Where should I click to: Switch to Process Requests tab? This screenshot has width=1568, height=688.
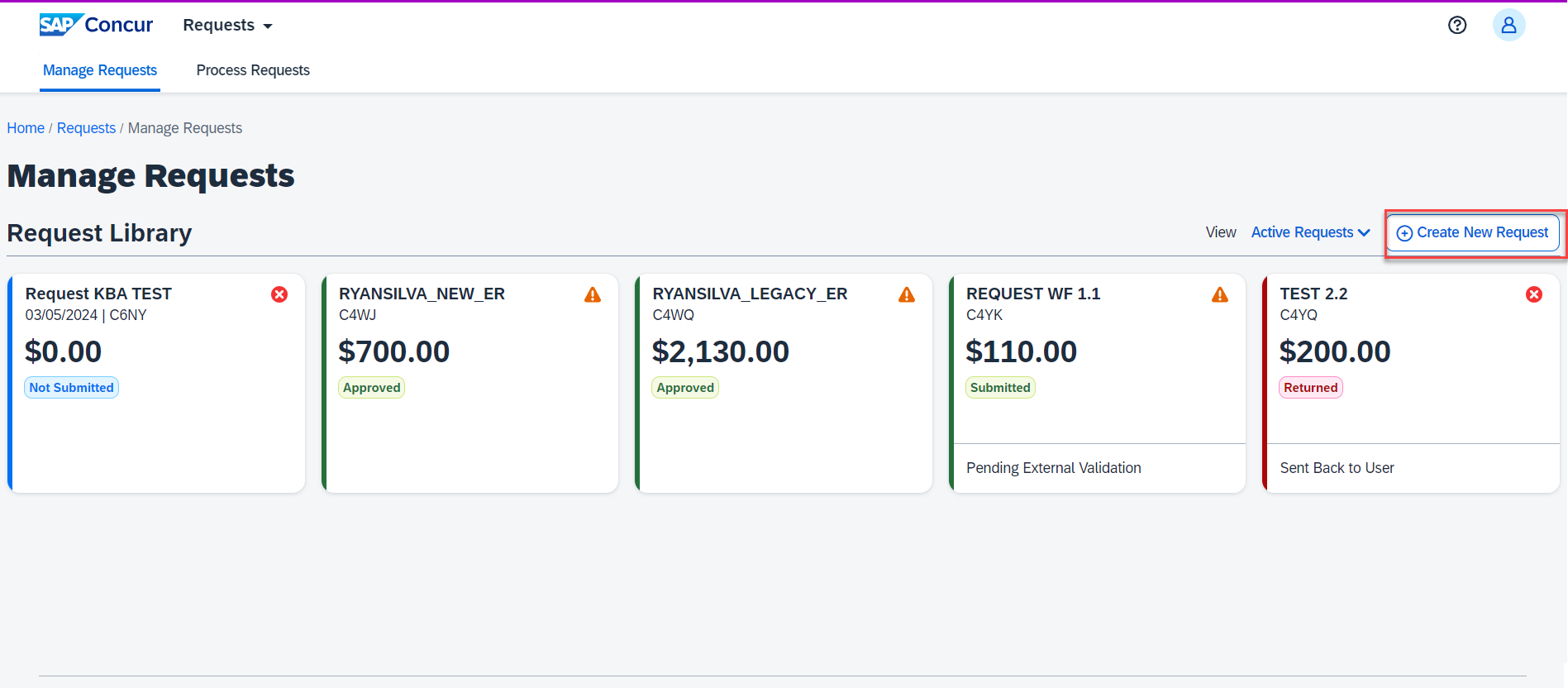pos(253,70)
